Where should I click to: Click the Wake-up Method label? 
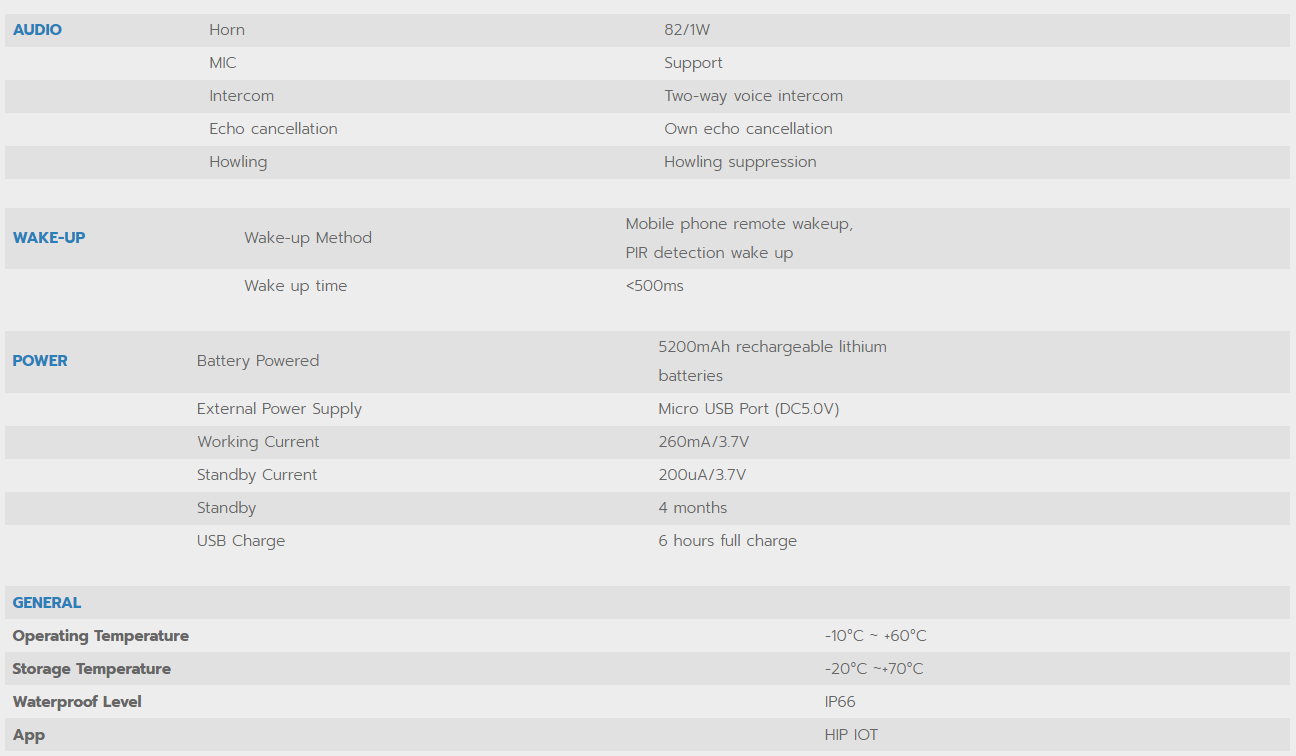pos(308,238)
